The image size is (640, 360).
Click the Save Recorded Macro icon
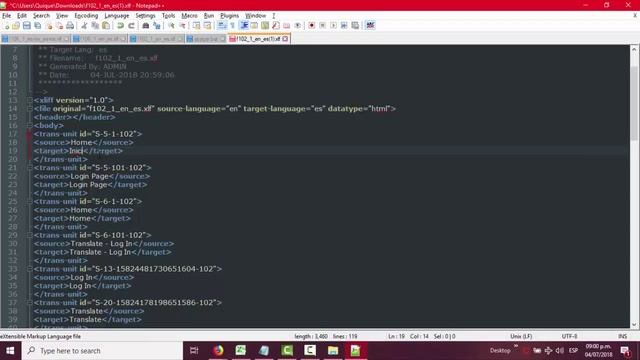point(355,25)
